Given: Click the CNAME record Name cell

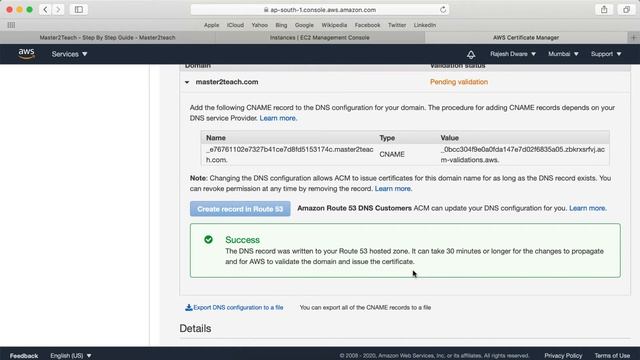Looking at the screenshot, I should (289, 155).
